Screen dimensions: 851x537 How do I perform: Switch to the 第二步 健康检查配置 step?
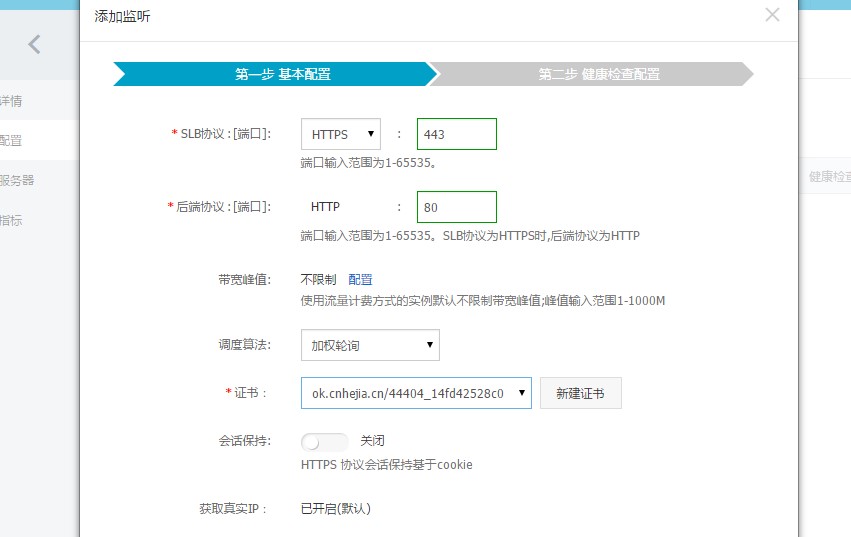(x=598, y=74)
